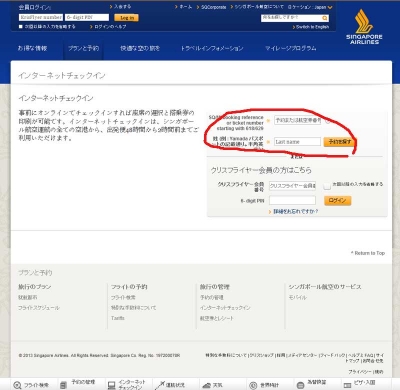Open the マイレージプログラム navigation tab

(291, 48)
